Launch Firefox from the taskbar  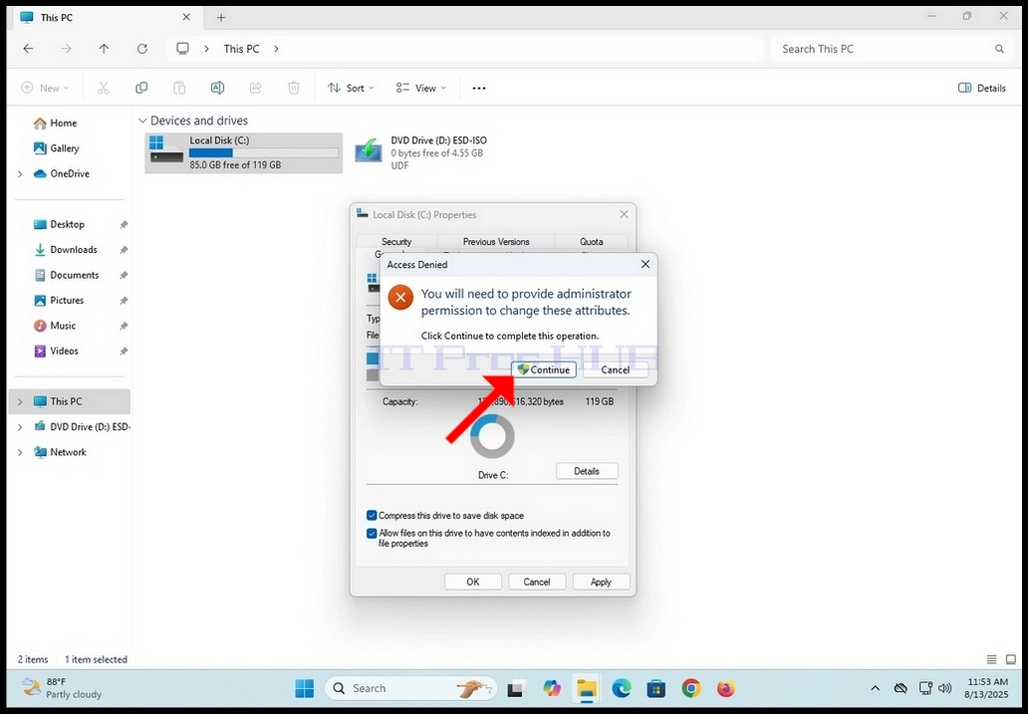click(x=726, y=688)
